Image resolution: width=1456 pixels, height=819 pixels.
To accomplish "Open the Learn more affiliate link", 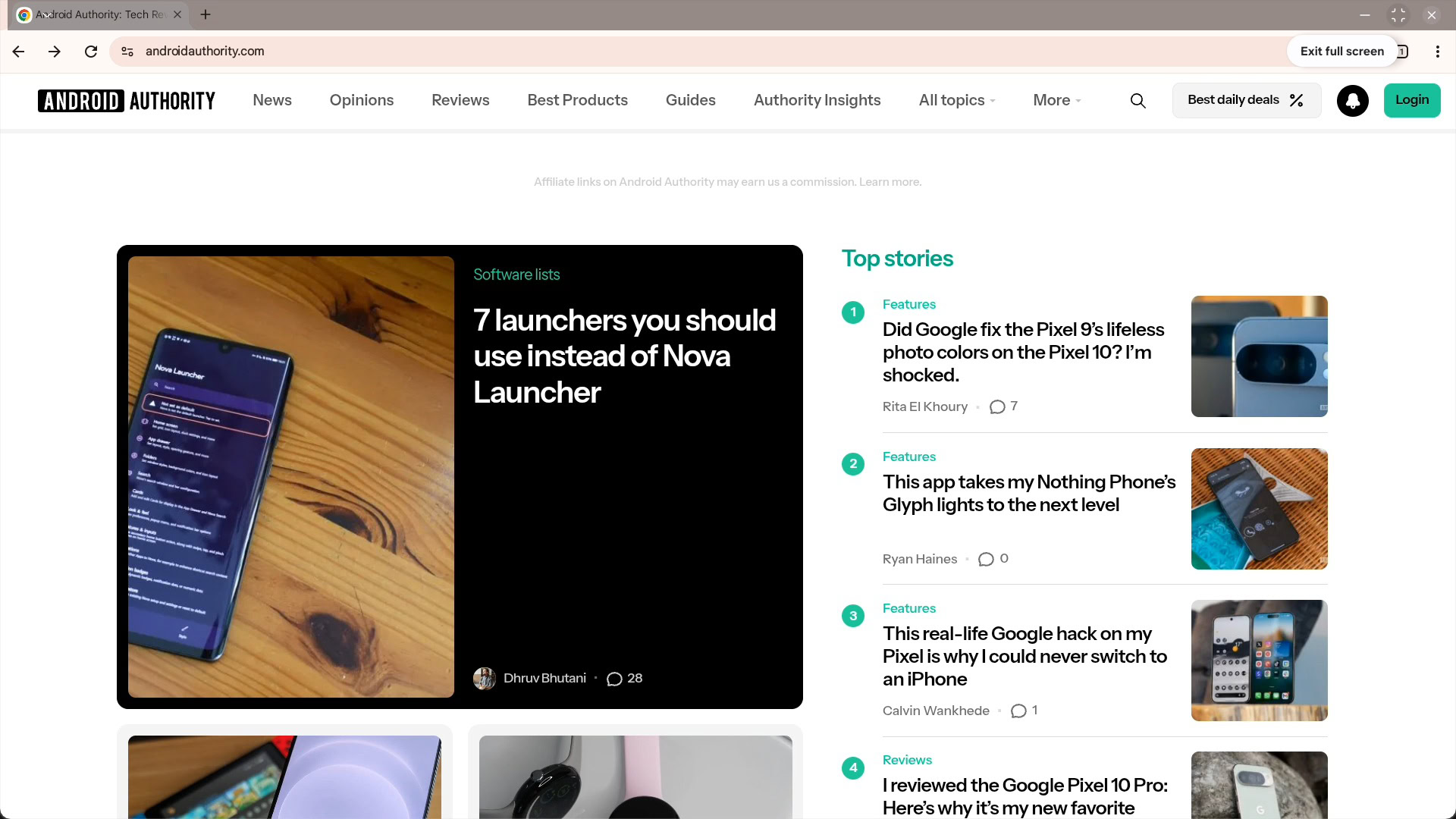I will (890, 182).
